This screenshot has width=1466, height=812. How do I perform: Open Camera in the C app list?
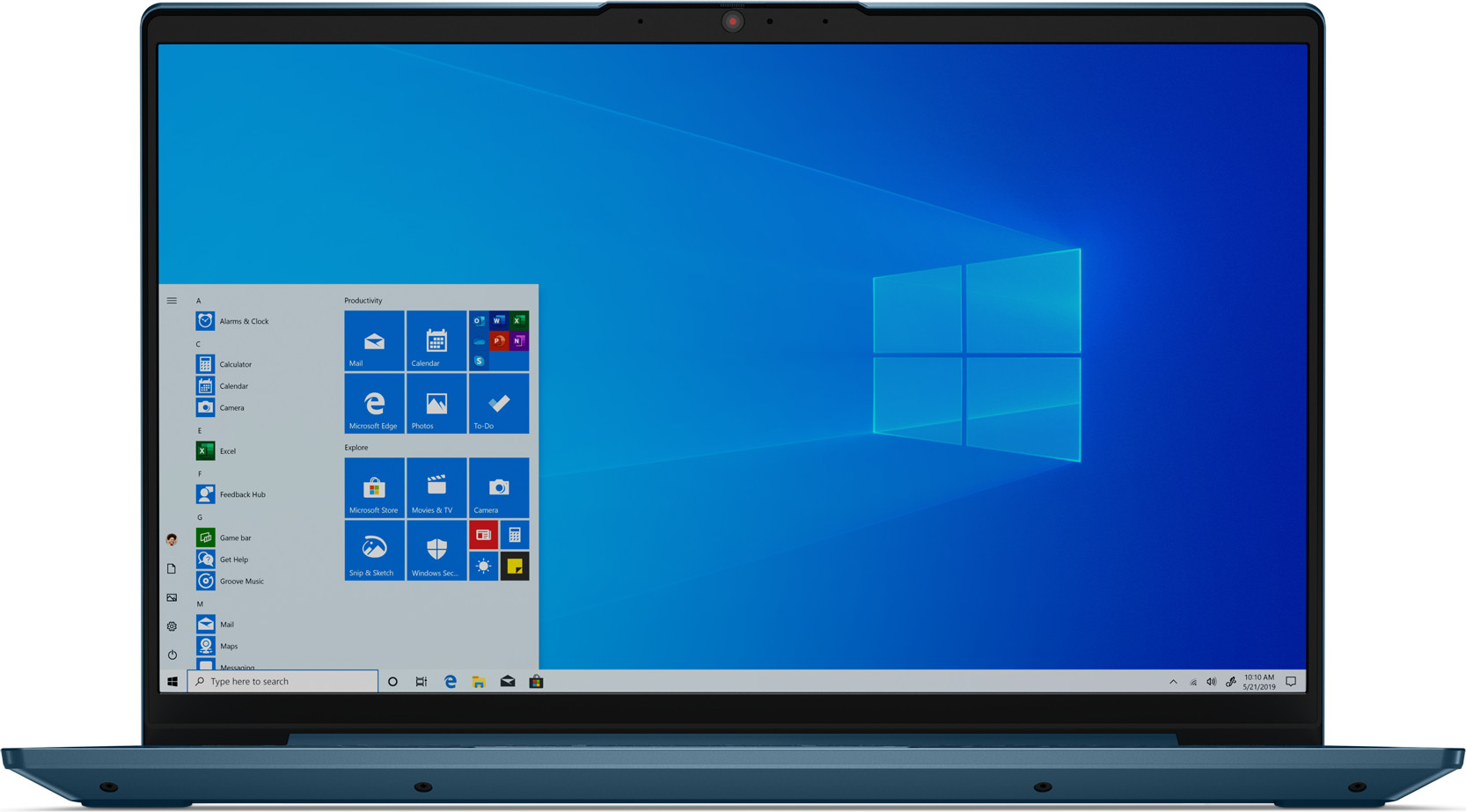221,408
